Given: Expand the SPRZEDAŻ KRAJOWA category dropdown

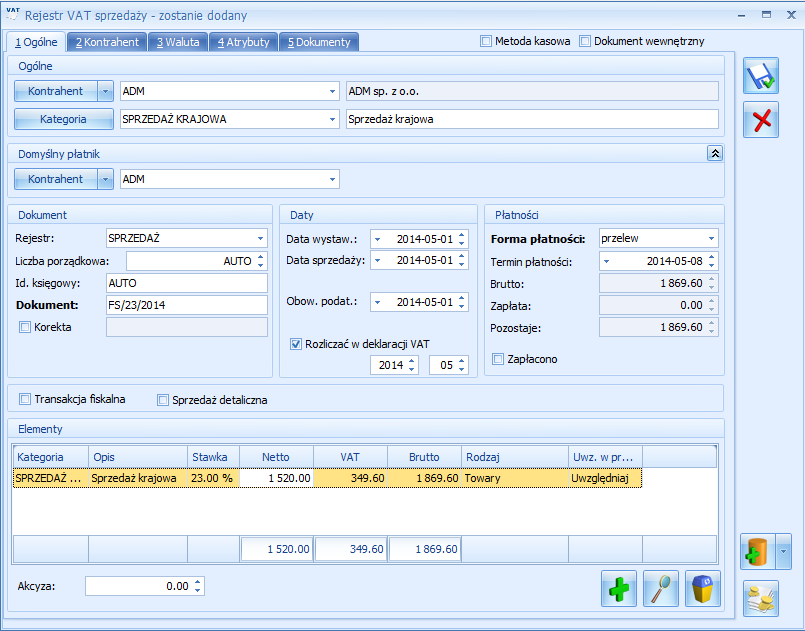Looking at the screenshot, I should tap(332, 119).
